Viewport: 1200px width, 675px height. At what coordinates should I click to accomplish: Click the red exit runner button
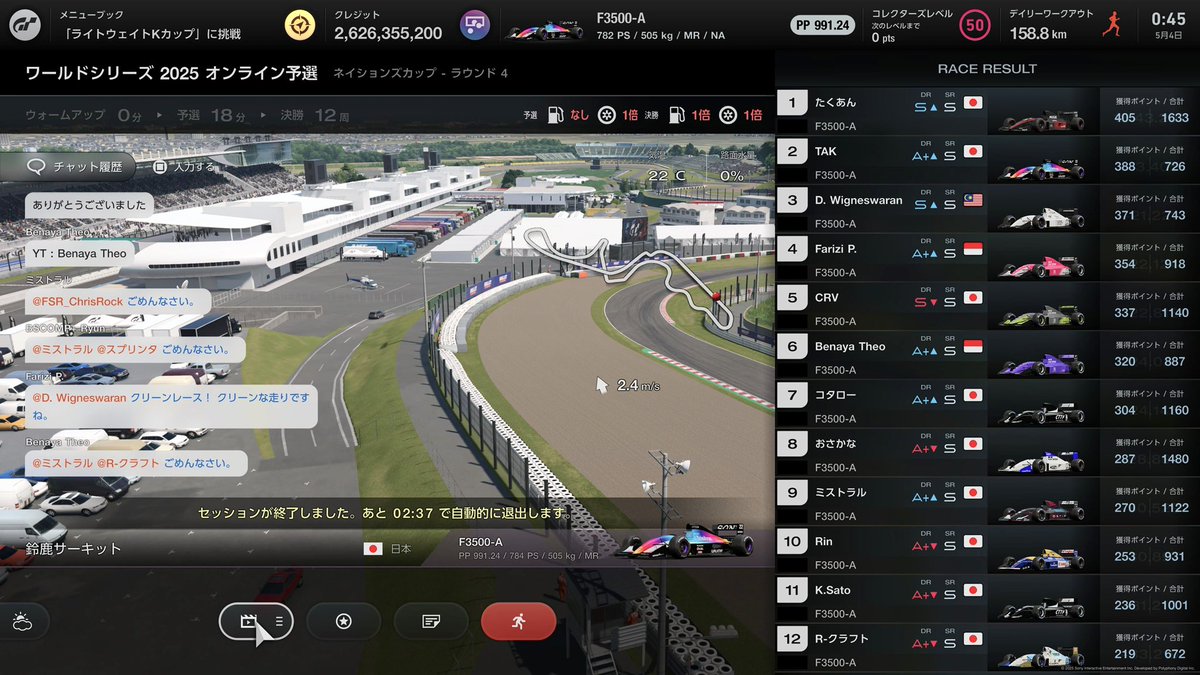click(518, 621)
